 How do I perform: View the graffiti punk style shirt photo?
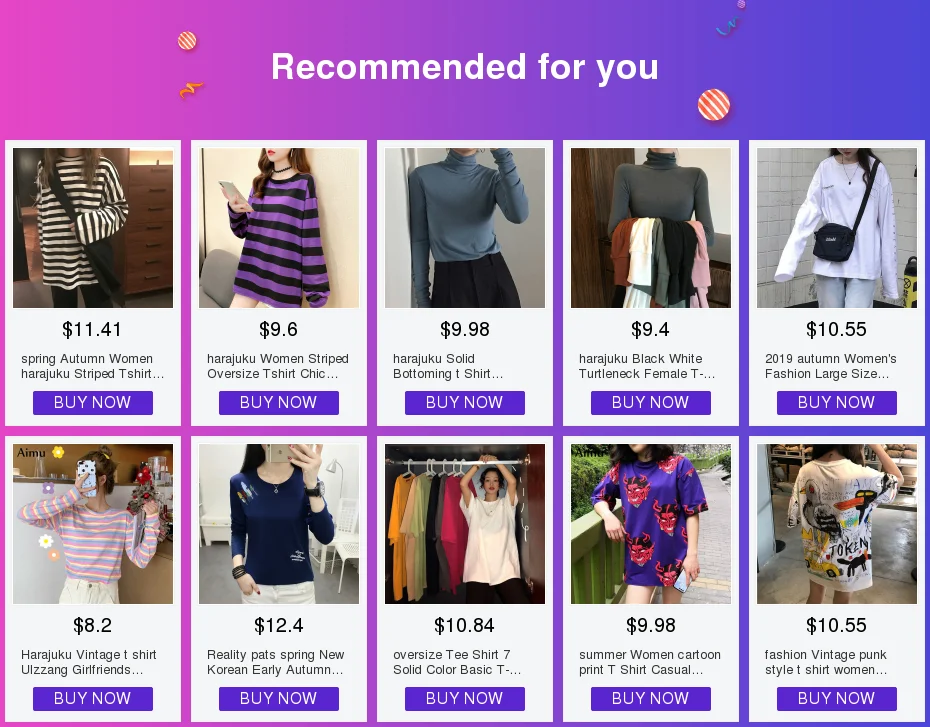click(837, 524)
